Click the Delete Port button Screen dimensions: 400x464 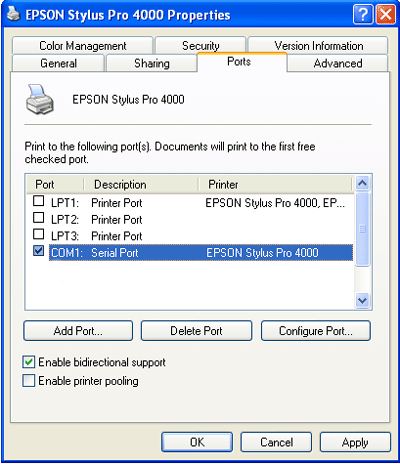[x=196, y=331]
